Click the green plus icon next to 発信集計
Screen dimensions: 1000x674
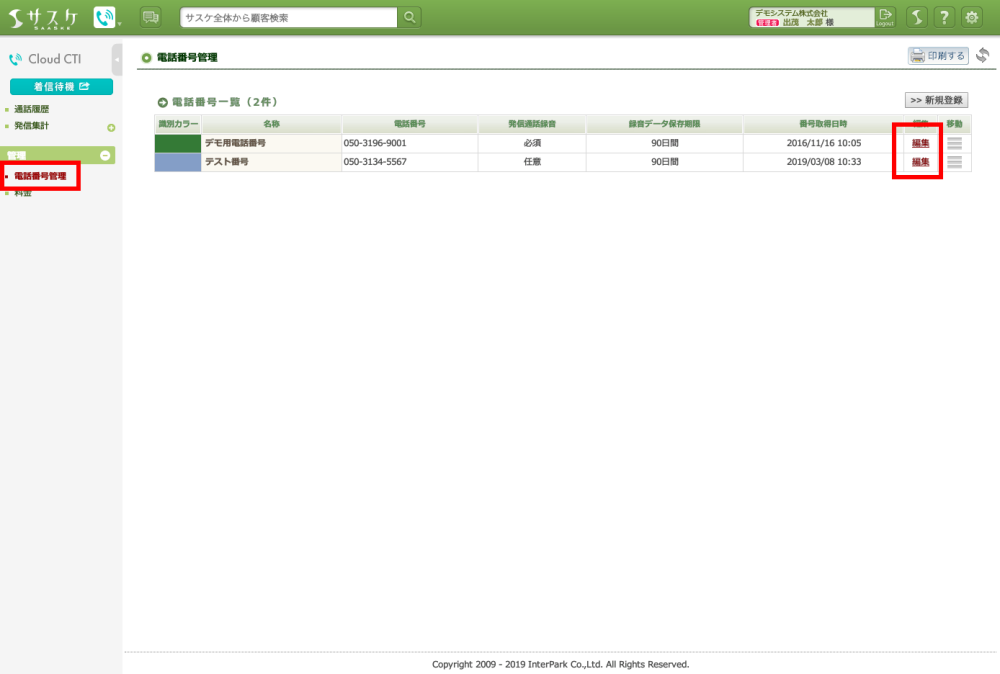111,128
